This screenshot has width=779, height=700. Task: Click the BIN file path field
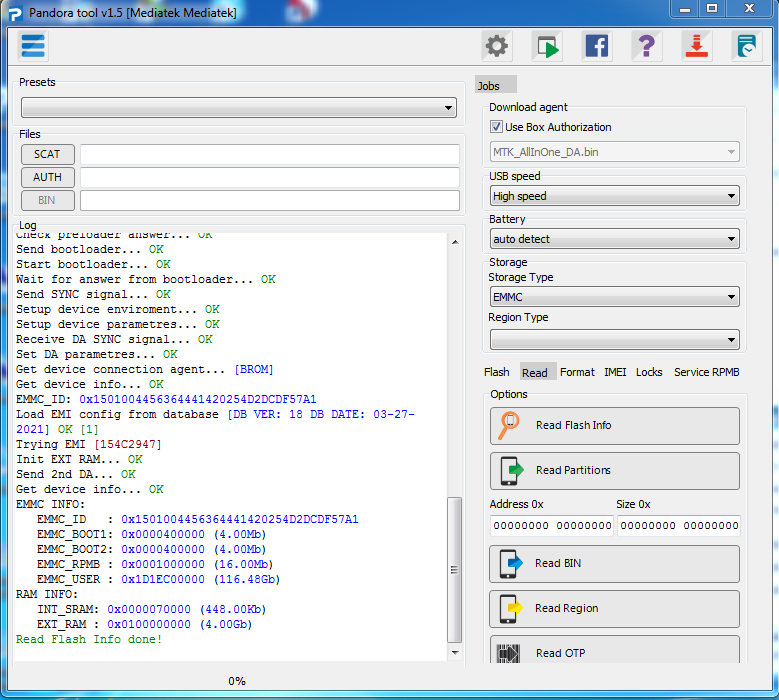[270, 200]
